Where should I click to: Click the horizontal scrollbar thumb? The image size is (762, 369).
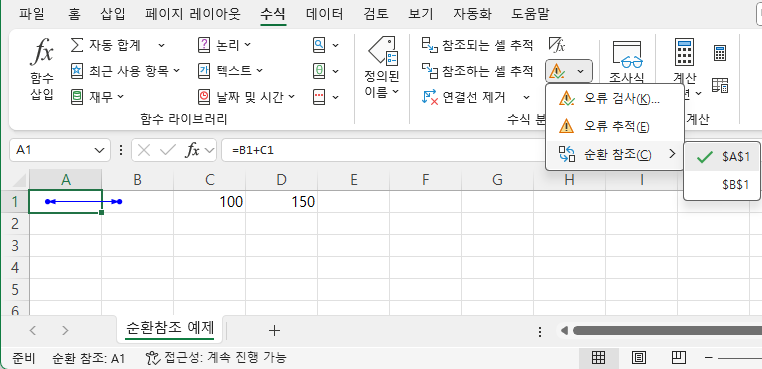point(667,331)
